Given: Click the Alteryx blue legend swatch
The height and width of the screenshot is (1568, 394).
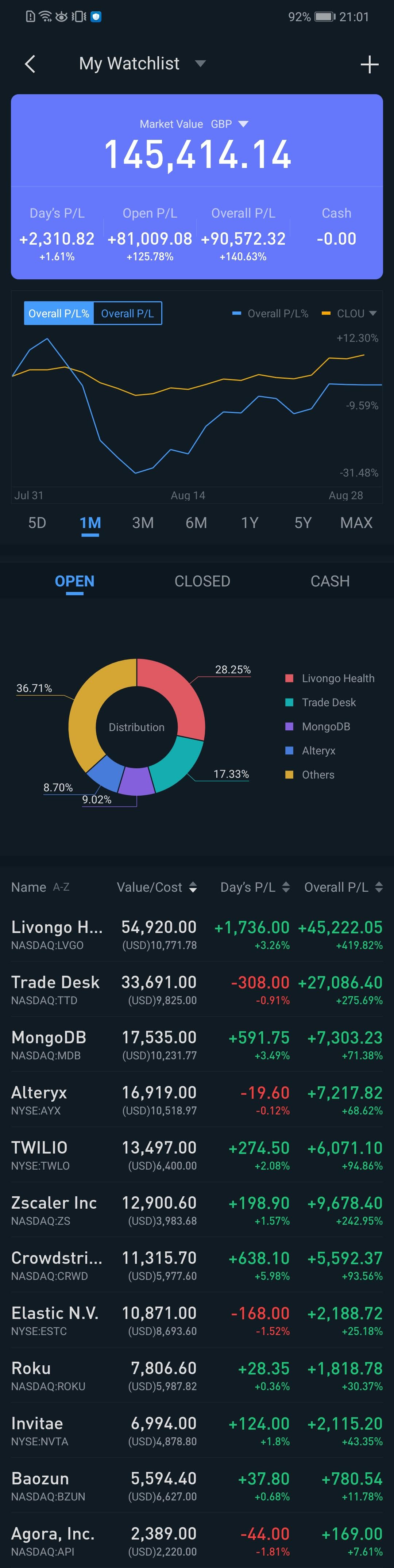Looking at the screenshot, I should tap(289, 750).
